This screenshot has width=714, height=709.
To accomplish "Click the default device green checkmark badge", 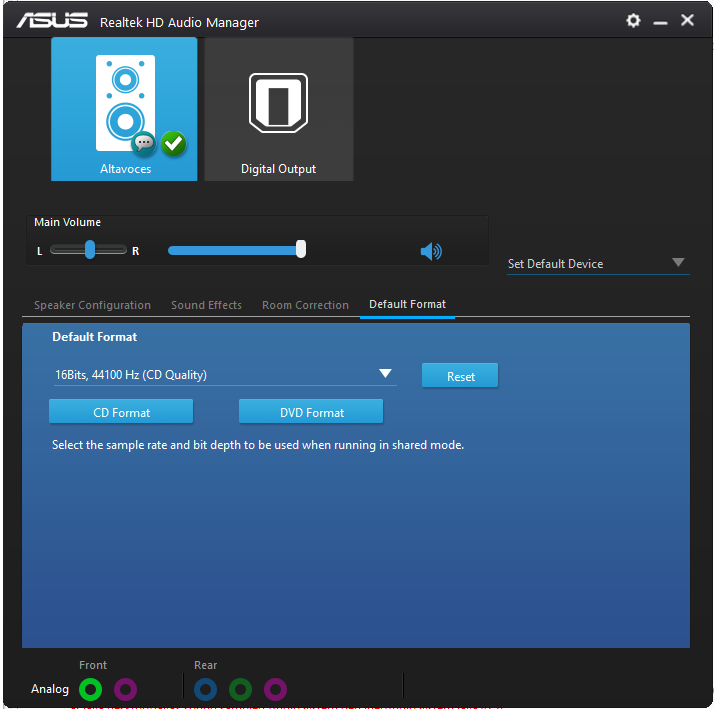I will 173,143.
